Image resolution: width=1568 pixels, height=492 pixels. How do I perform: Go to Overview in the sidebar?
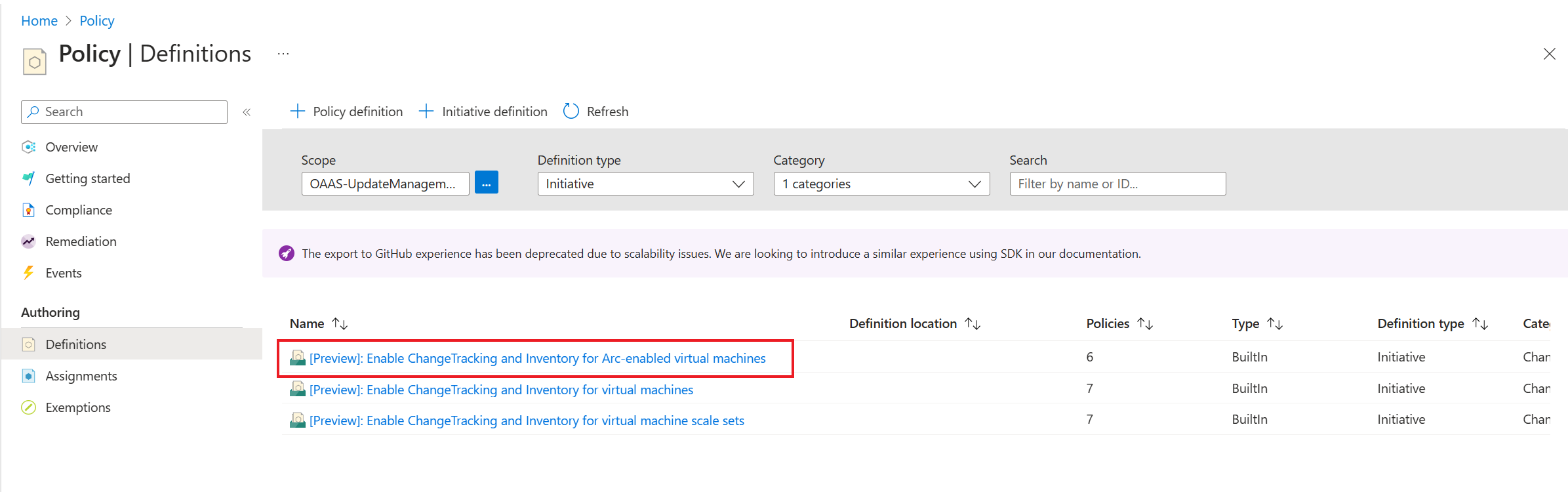click(71, 147)
